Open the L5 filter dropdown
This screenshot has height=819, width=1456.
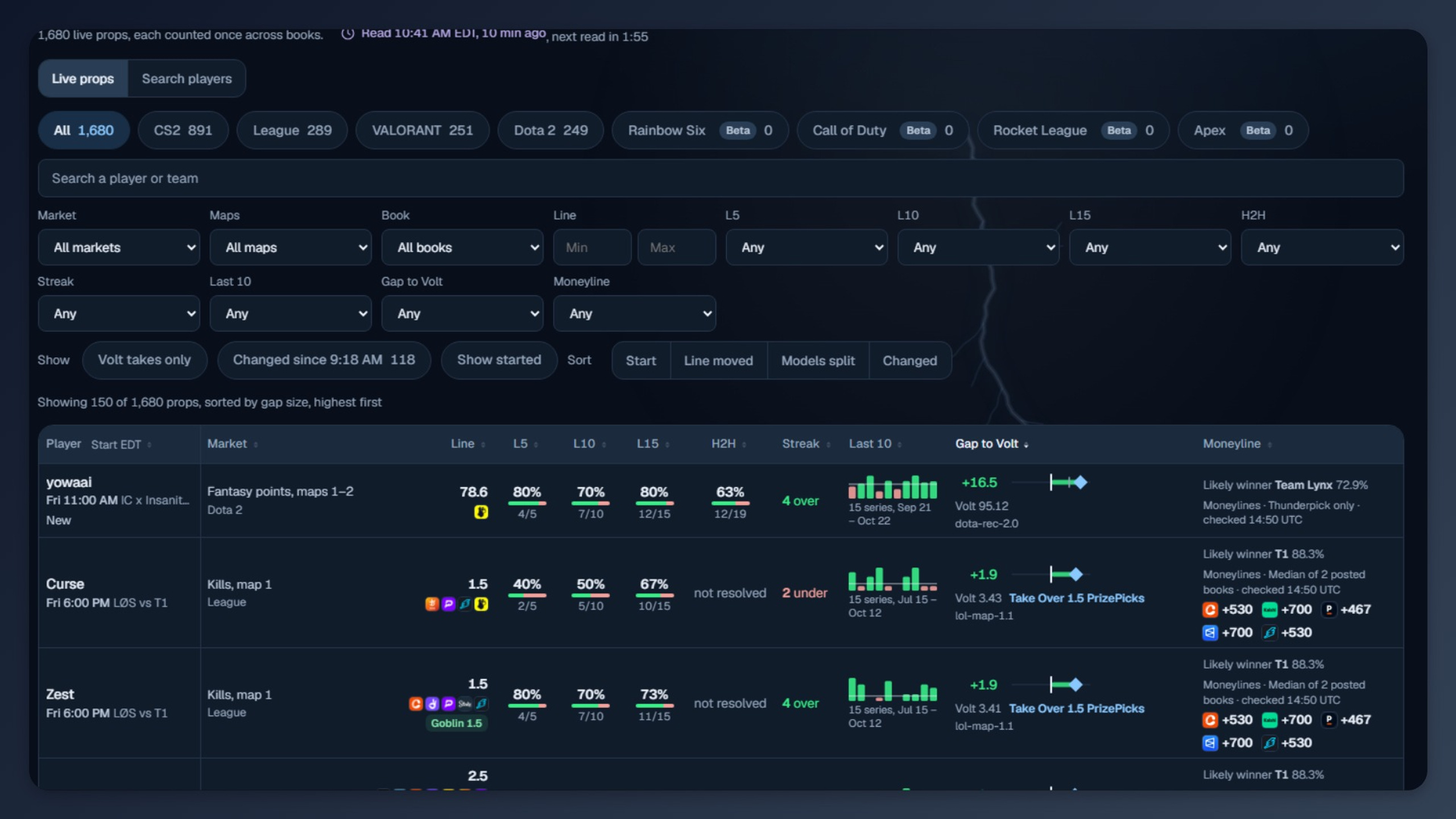click(x=806, y=247)
